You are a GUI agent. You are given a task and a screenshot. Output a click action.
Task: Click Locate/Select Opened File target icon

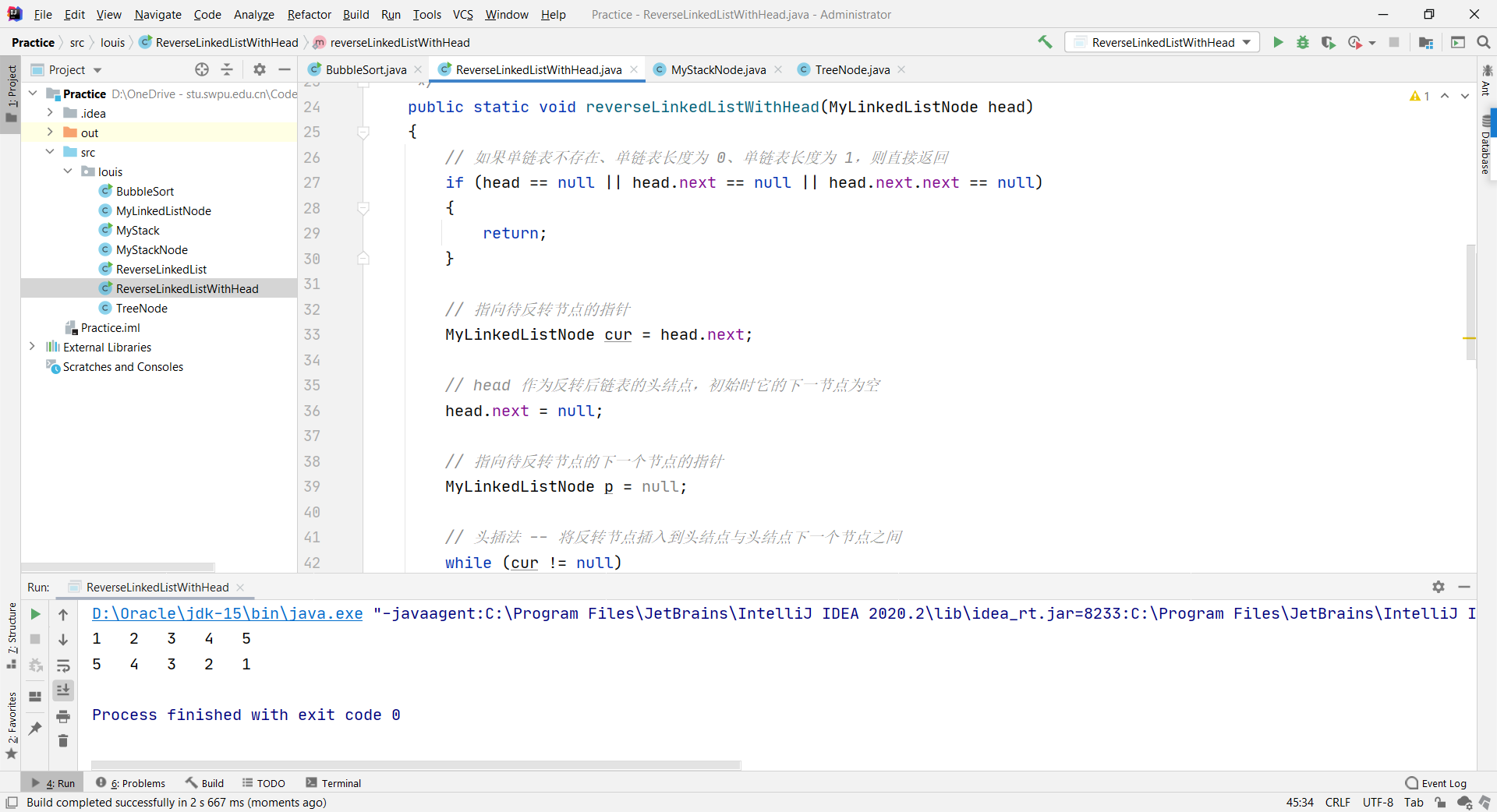[202, 69]
